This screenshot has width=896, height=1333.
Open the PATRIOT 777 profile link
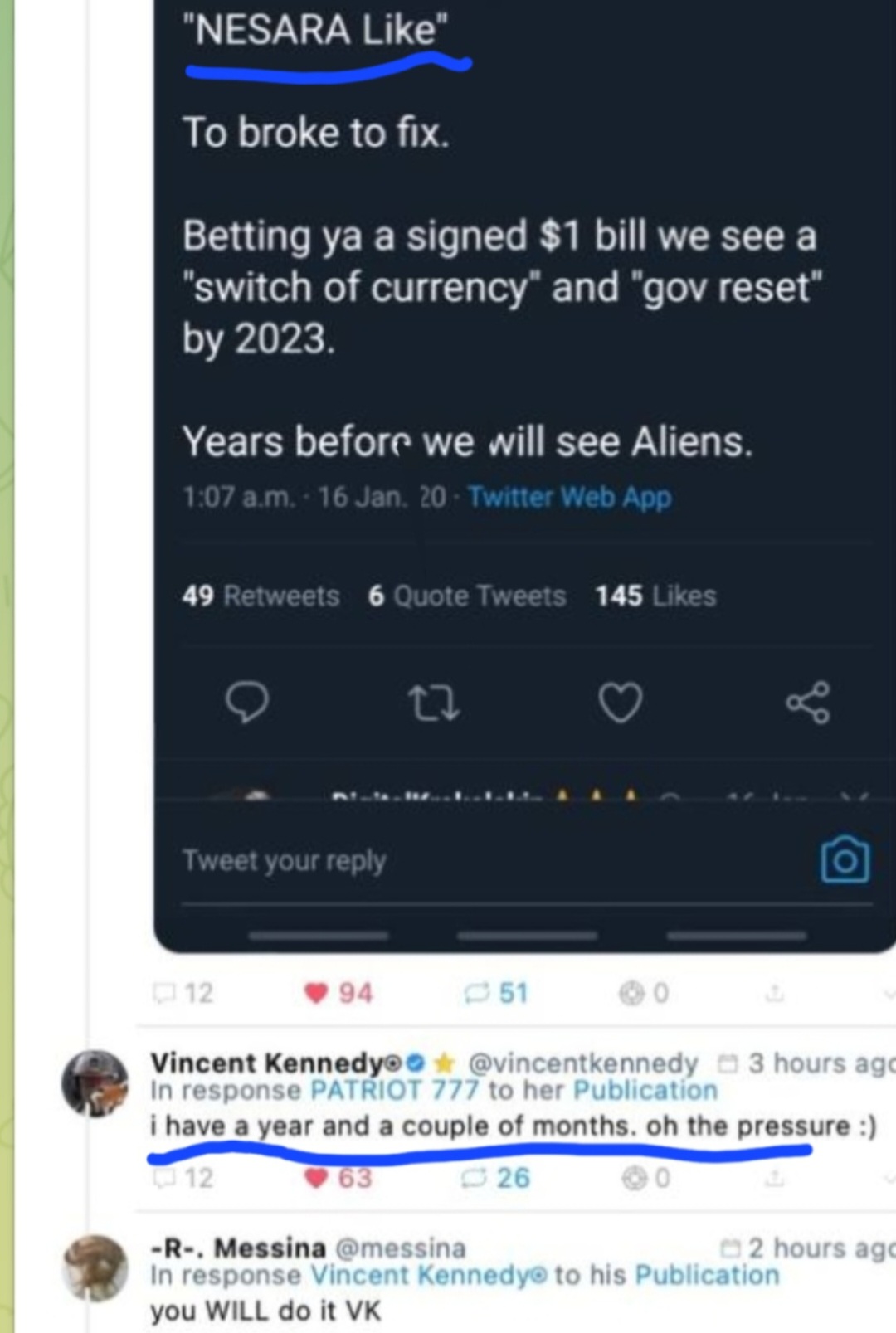pyautogui.click(x=394, y=1090)
